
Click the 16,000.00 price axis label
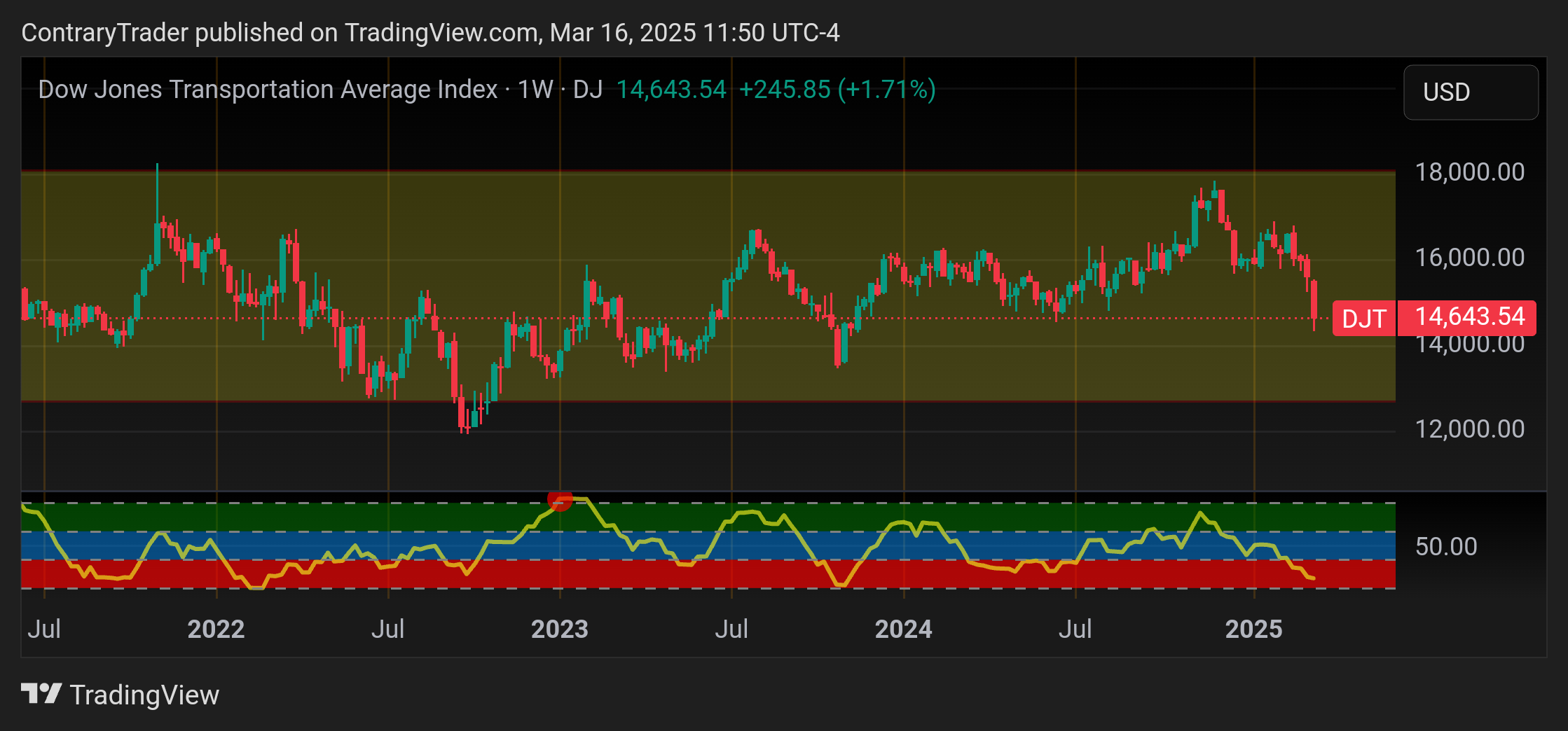click(1469, 258)
